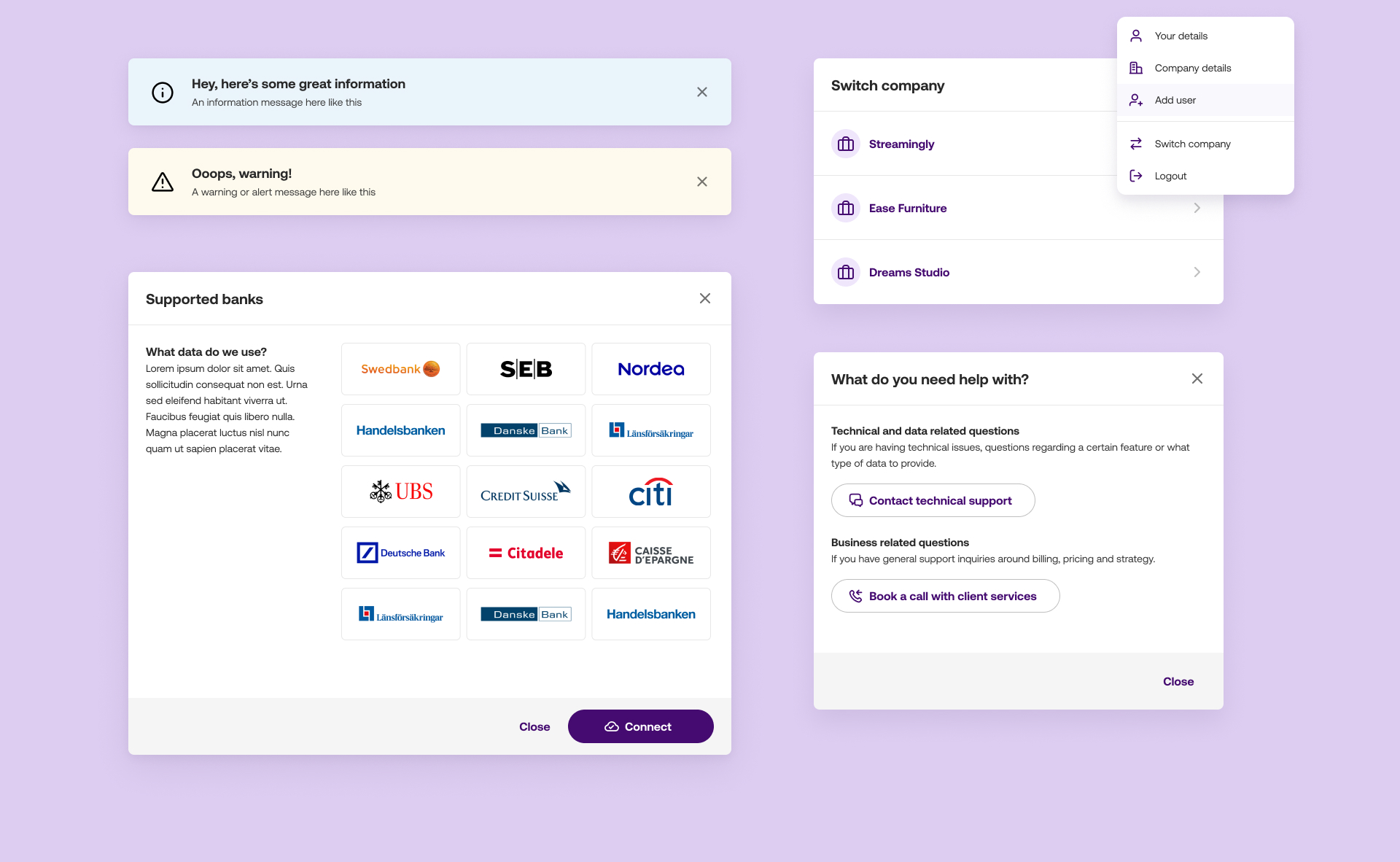Choose the Danske Bank tile in the second row
The height and width of the screenshot is (862, 1400).
pos(526,430)
